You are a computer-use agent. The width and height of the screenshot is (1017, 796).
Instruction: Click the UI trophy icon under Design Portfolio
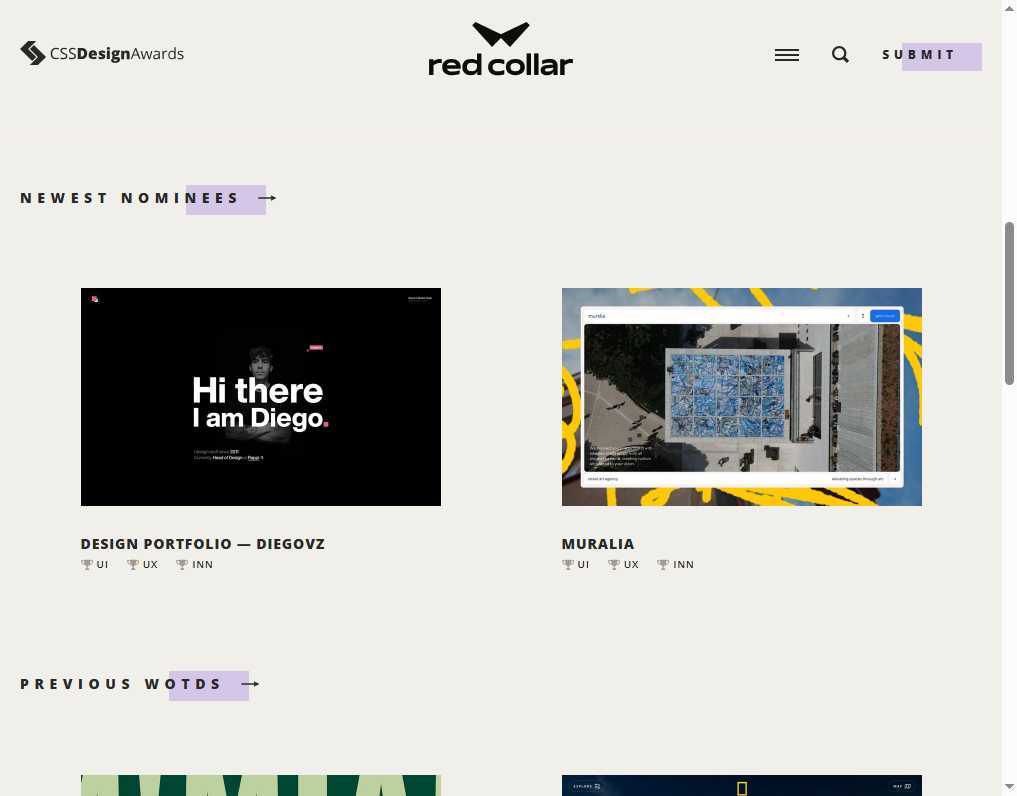point(87,564)
